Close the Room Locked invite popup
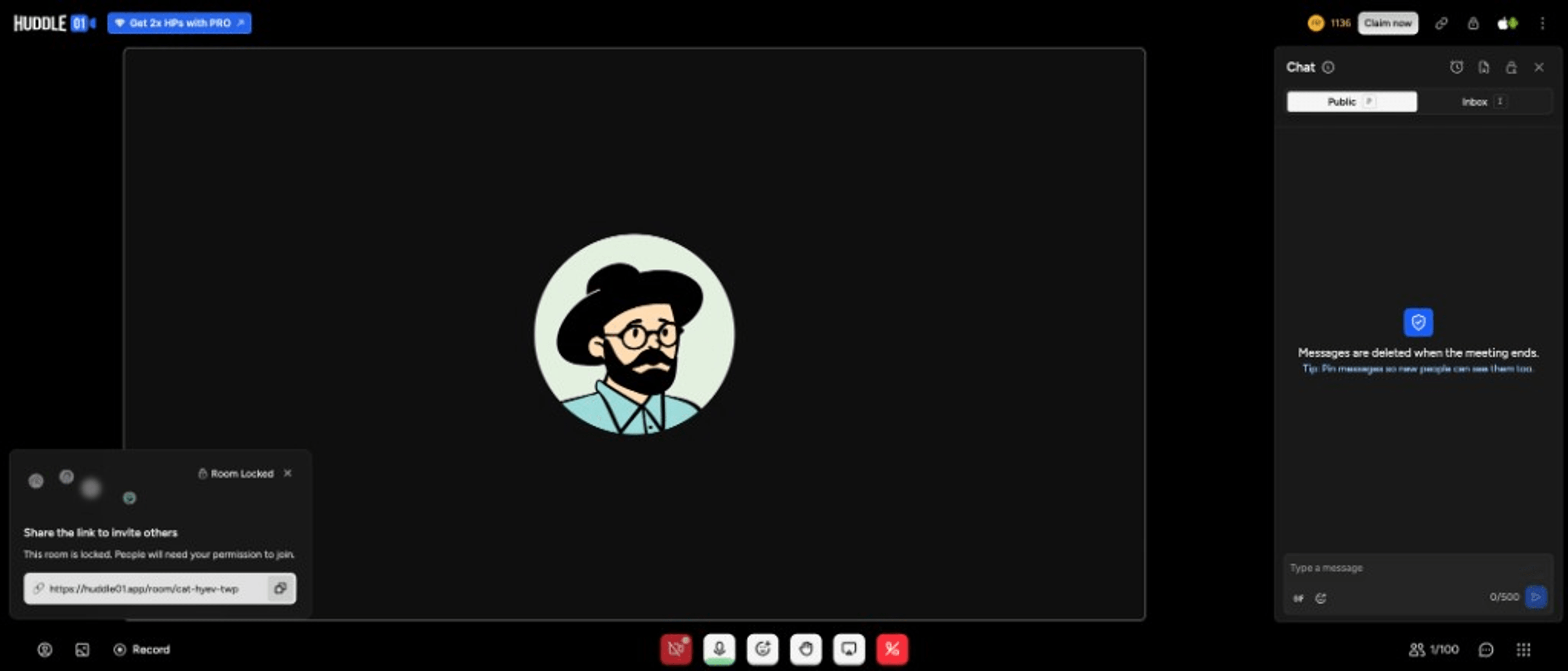 [287, 473]
